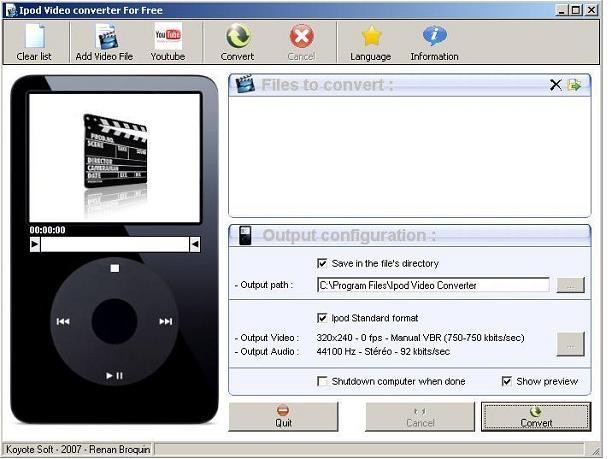Click the clapperboard preview thumbnail
The height and width of the screenshot is (459, 612).
[x=115, y=158]
